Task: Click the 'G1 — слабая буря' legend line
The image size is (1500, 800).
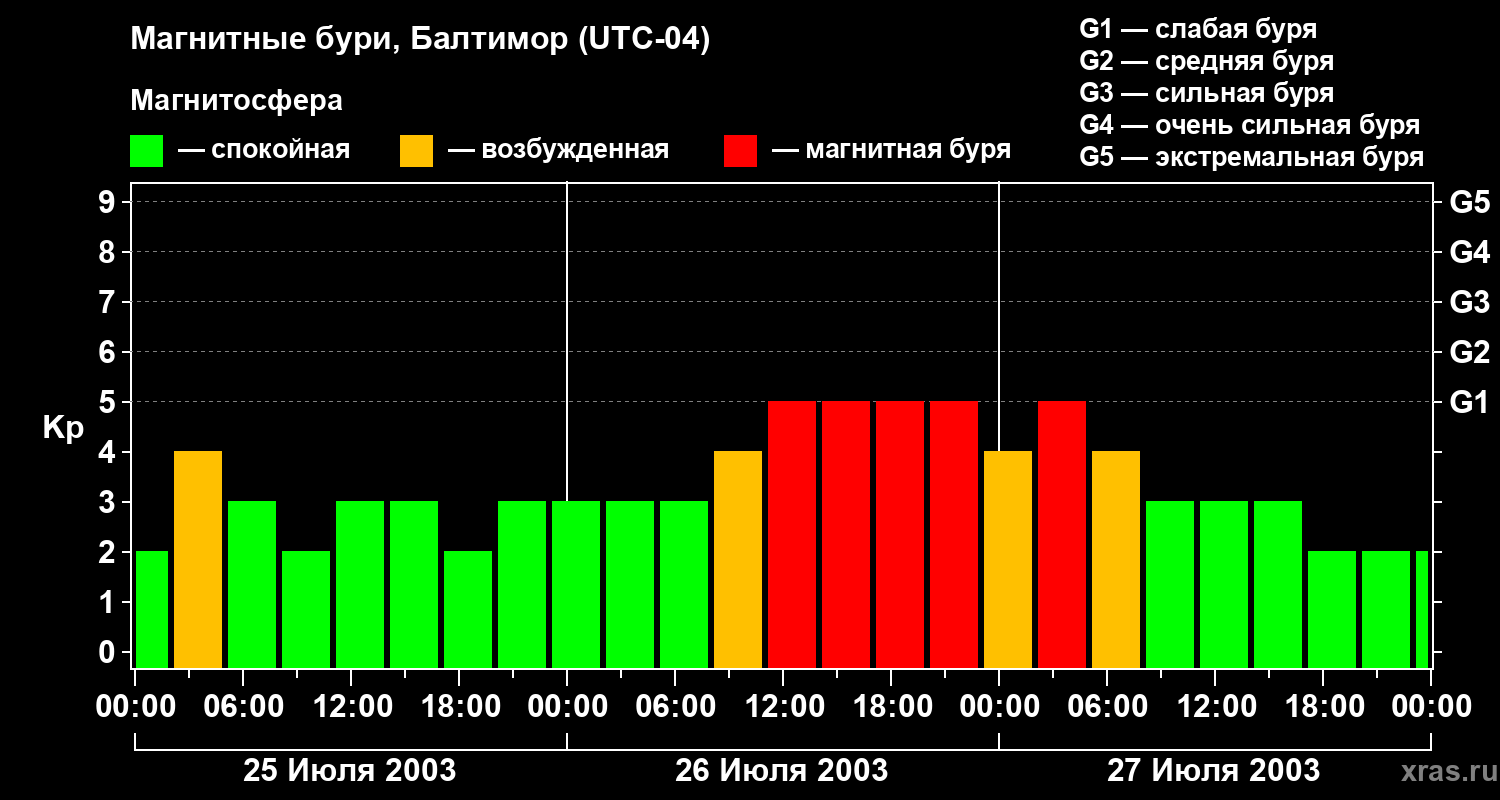Action: click(x=1198, y=29)
